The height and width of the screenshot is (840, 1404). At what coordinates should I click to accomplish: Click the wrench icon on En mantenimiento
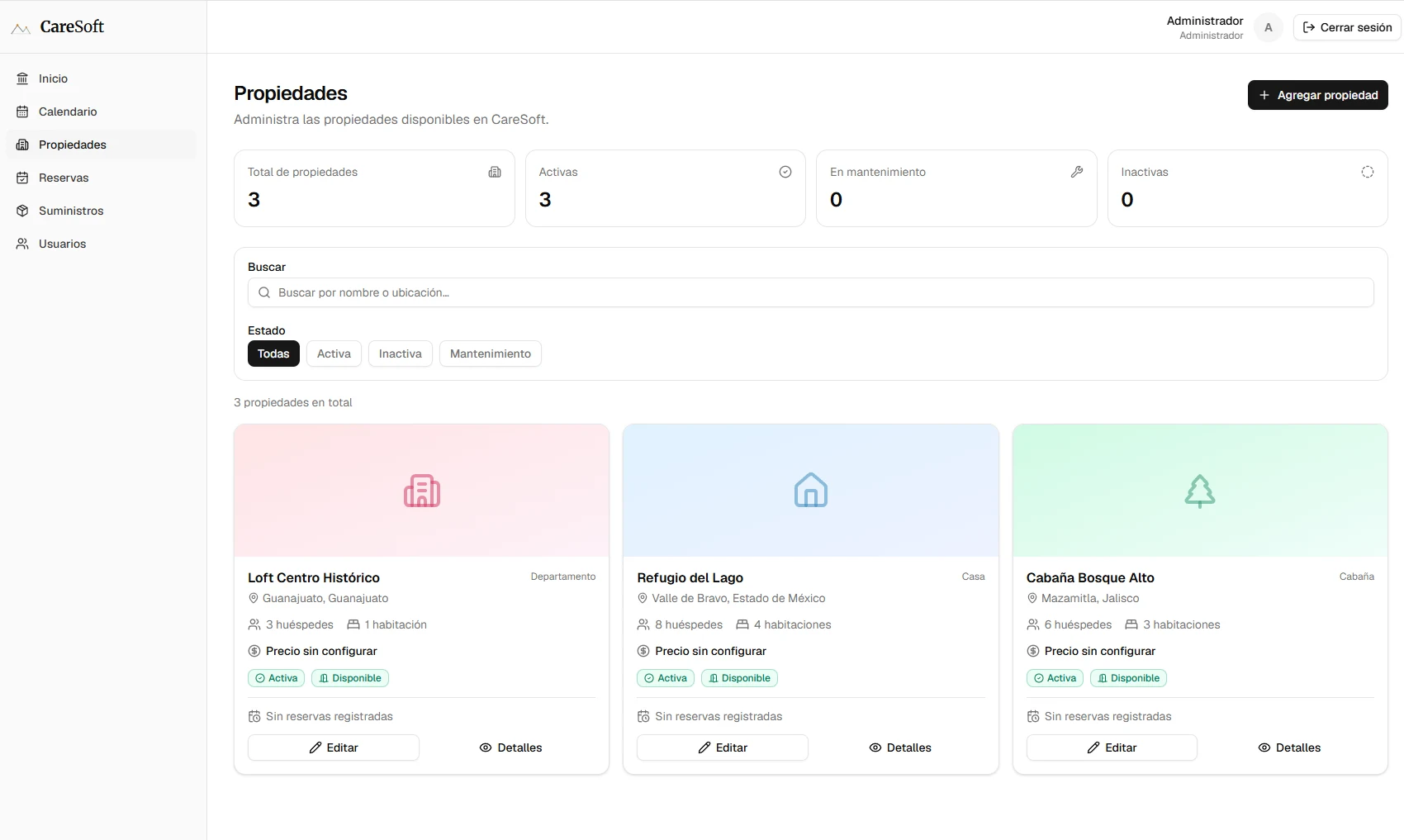[1077, 172]
